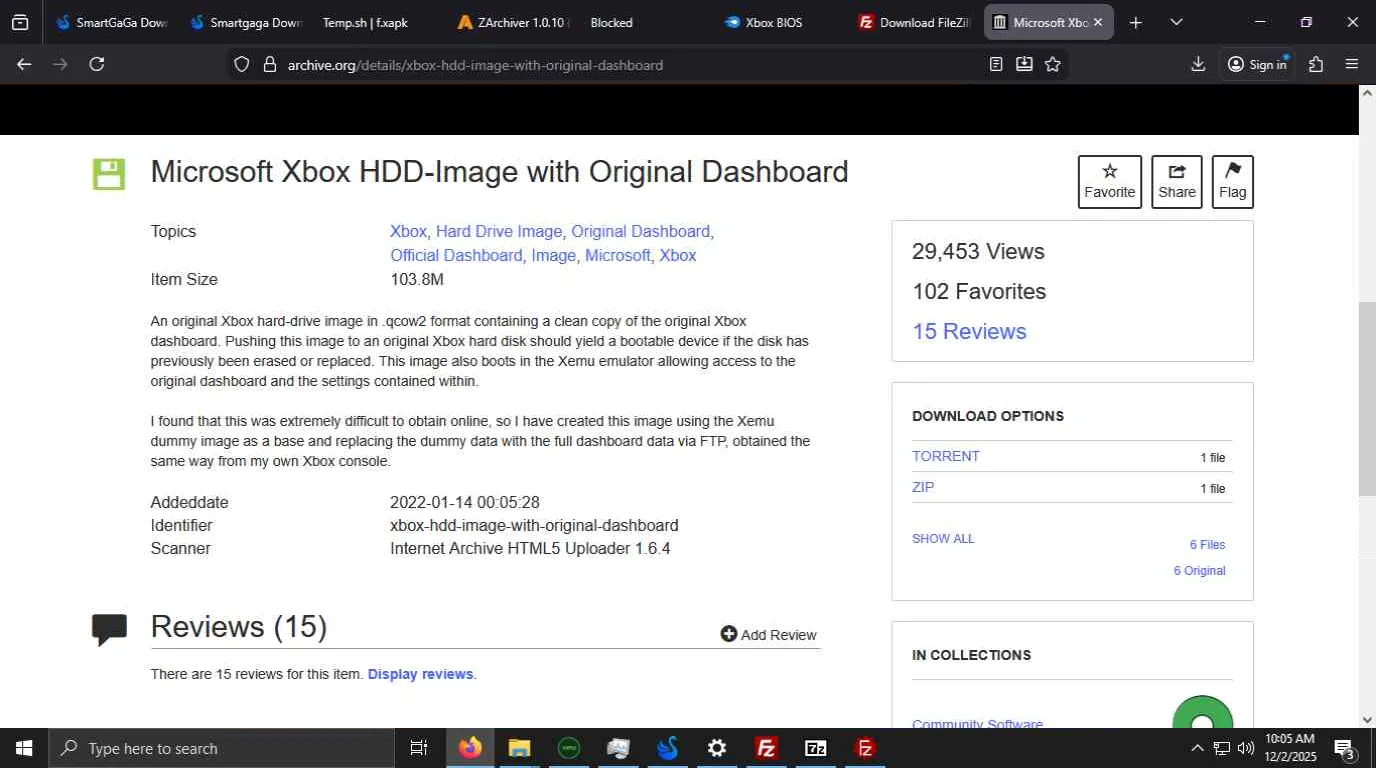The width and height of the screenshot is (1376, 768).
Task: Open the Hard Drive Image topic link
Action: coord(499,231)
